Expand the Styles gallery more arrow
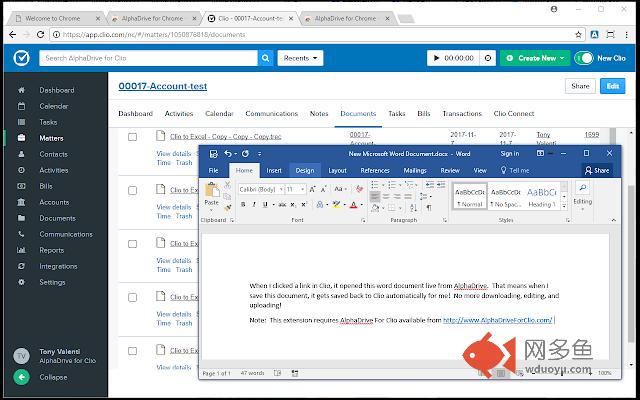 click(564, 206)
